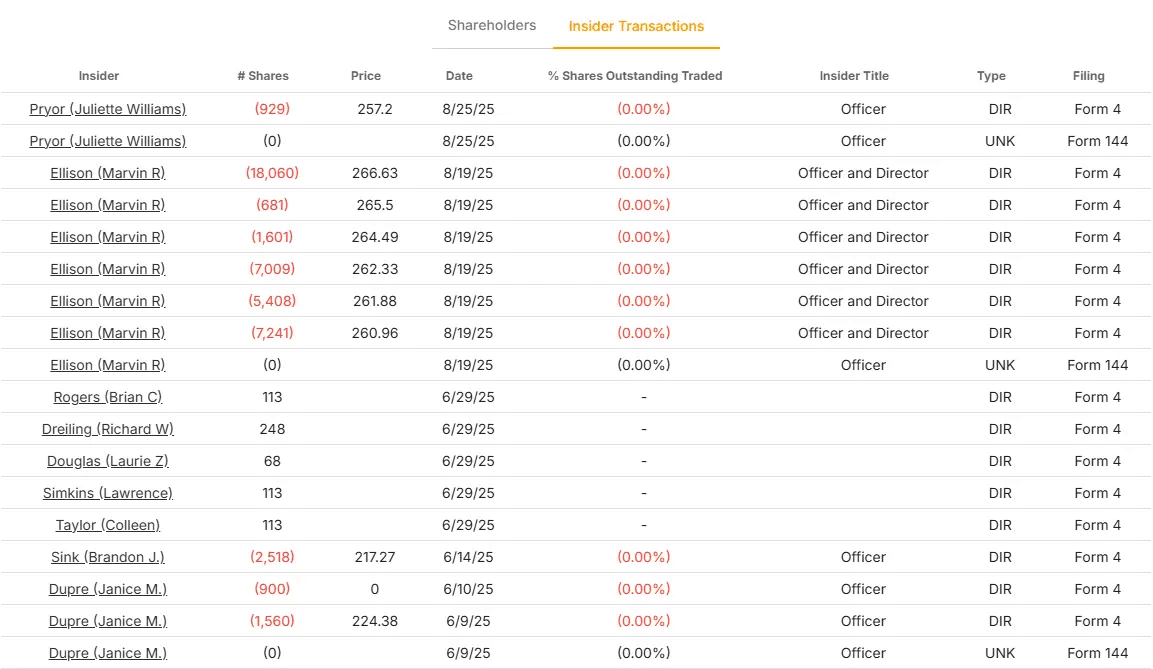Sort by Insider Title column header
Image resolution: width=1153 pixels, height=669 pixels.
[854, 76]
